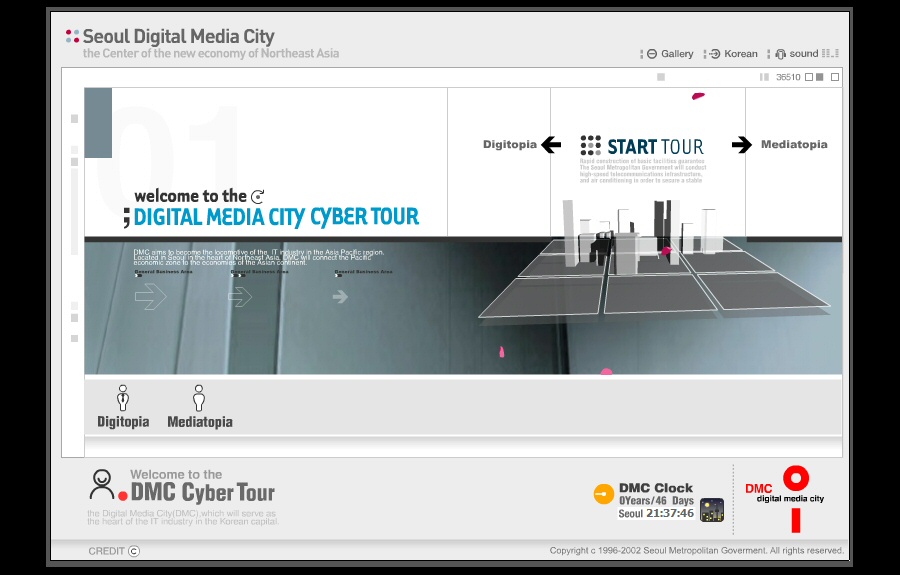Viewport: 900px width, 575px height.
Task: Click the 'DIGITAL MEDIA CITY CYBER TOUR' heading
Action: tap(276, 217)
